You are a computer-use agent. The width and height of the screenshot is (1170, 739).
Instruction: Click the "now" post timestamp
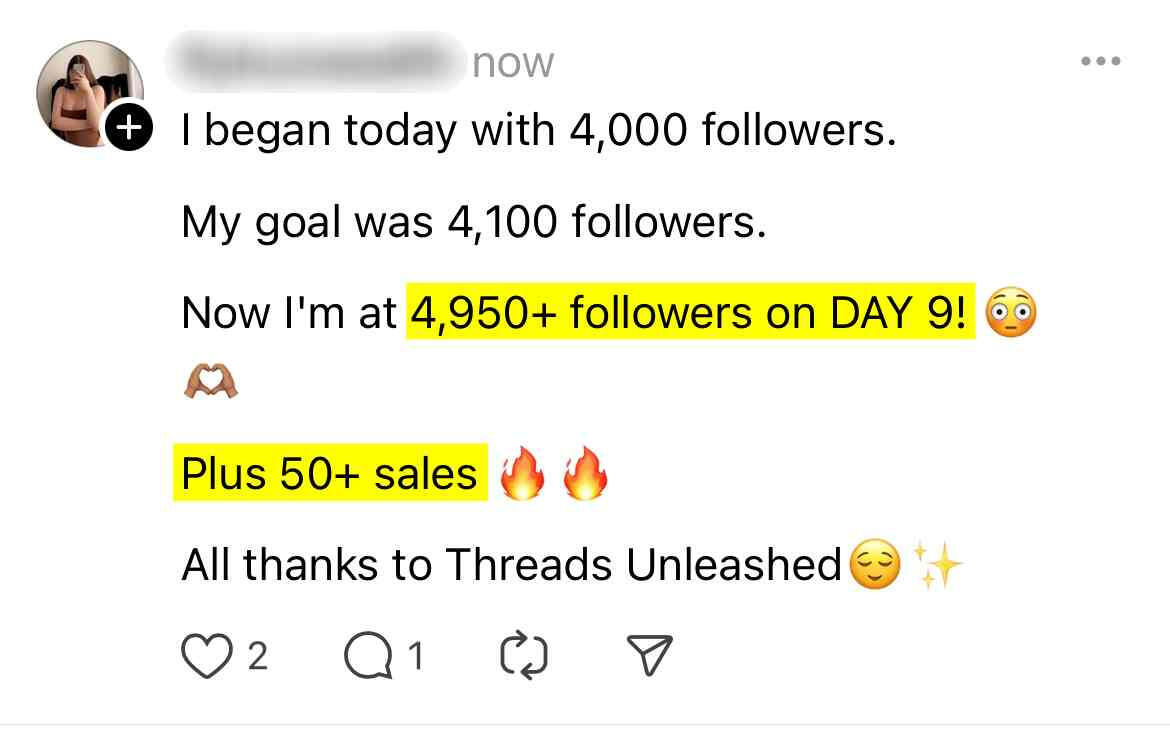(x=511, y=63)
